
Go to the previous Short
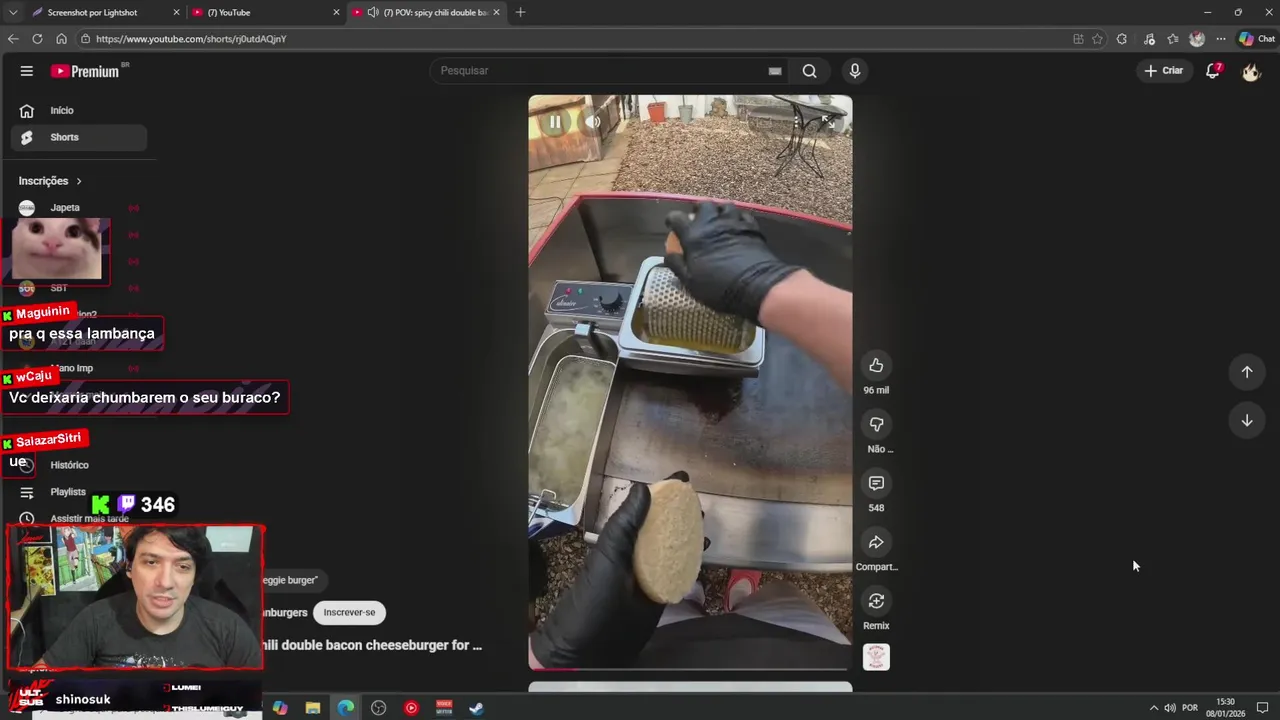pos(1247,372)
